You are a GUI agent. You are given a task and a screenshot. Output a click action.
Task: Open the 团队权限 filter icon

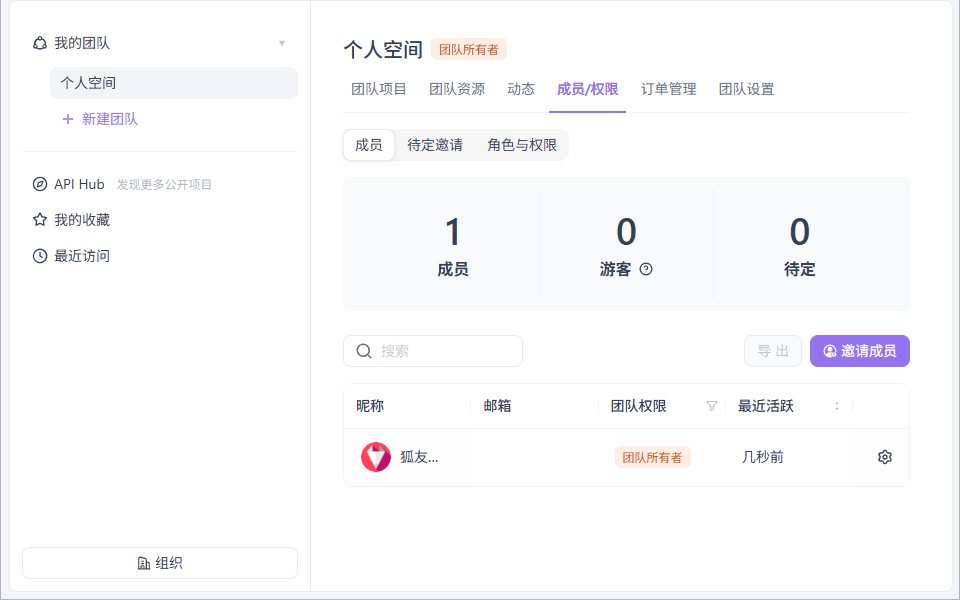(x=711, y=406)
